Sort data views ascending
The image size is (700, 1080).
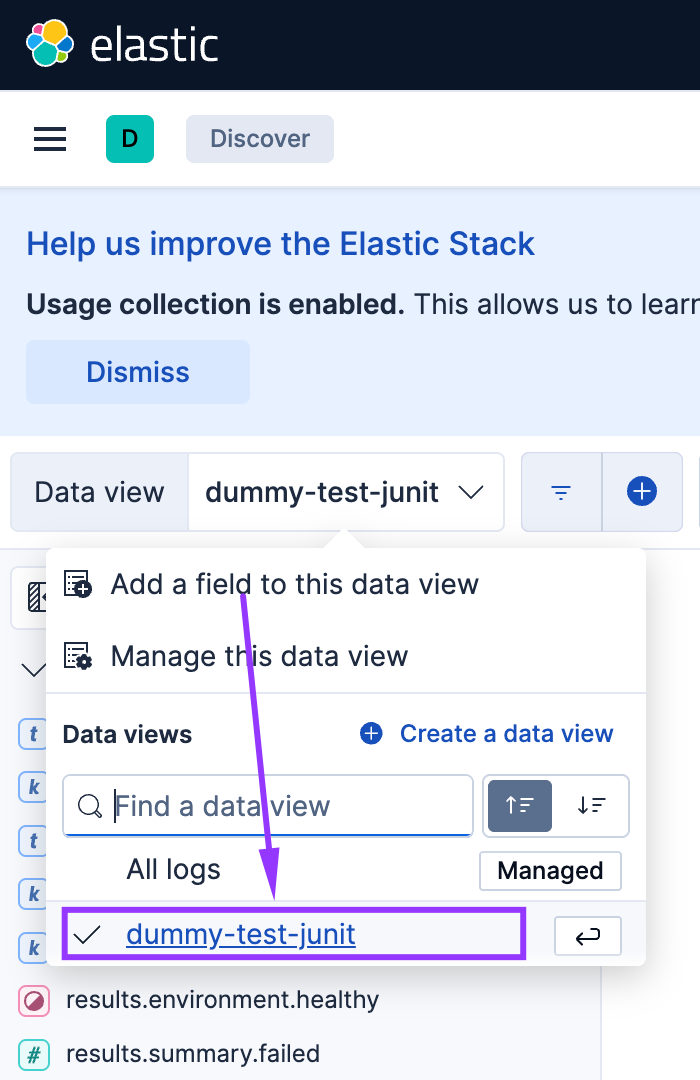click(x=520, y=806)
